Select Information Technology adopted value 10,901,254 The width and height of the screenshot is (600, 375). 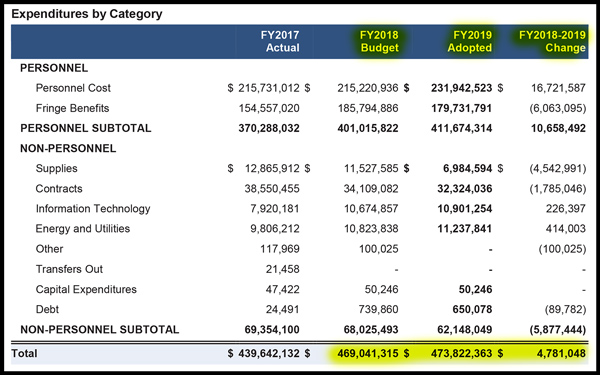pos(465,209)
